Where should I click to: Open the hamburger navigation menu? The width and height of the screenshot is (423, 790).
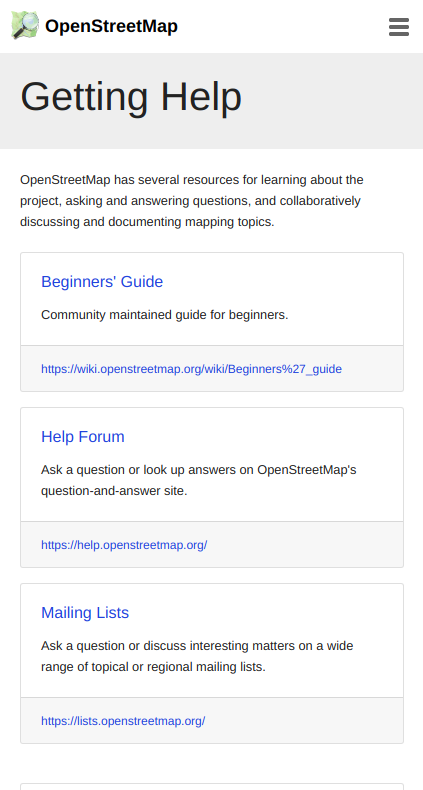pos(399,27)
